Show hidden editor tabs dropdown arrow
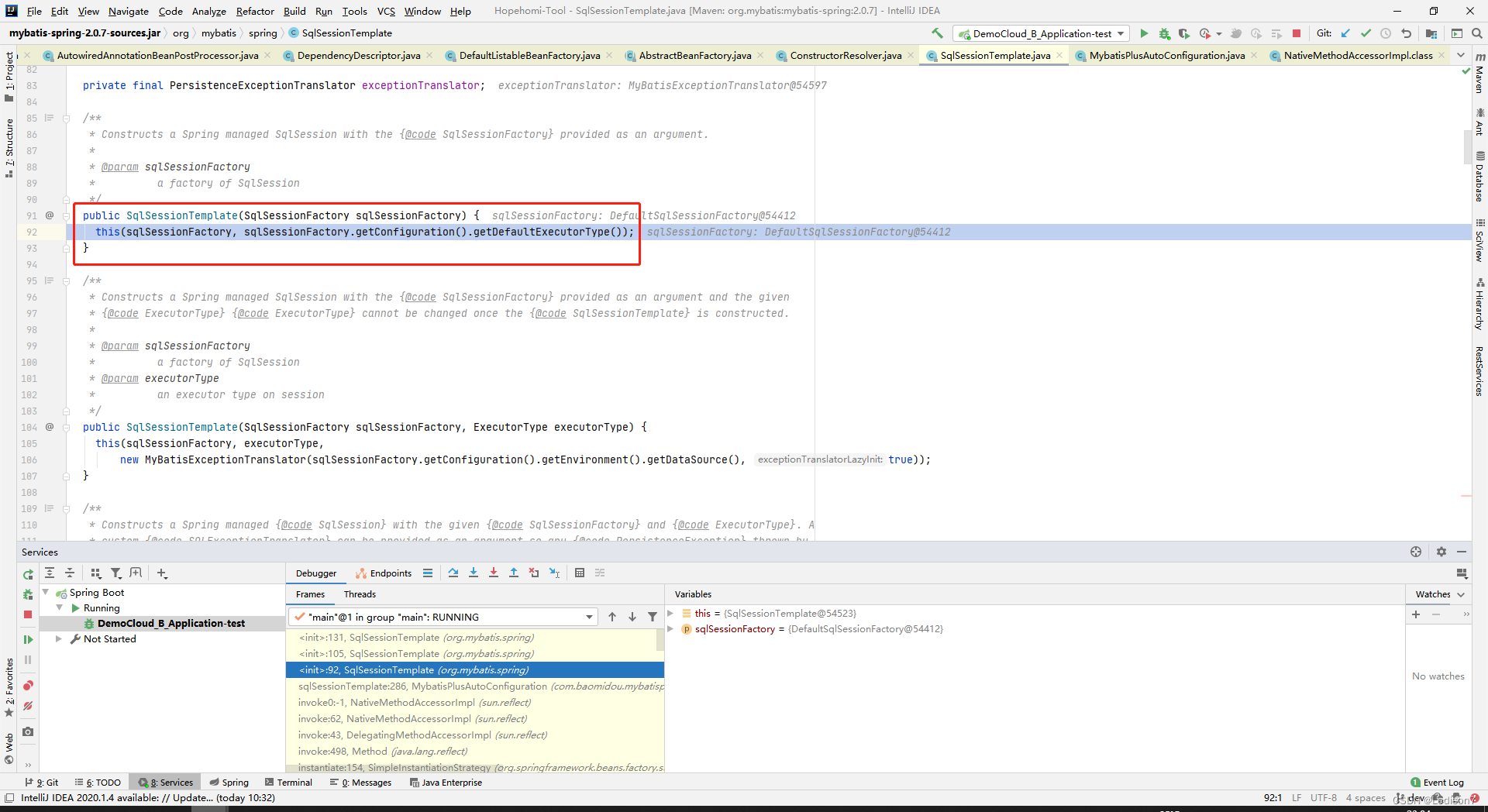Viewport: 1488px width, 812px height. pos(1461,55)
